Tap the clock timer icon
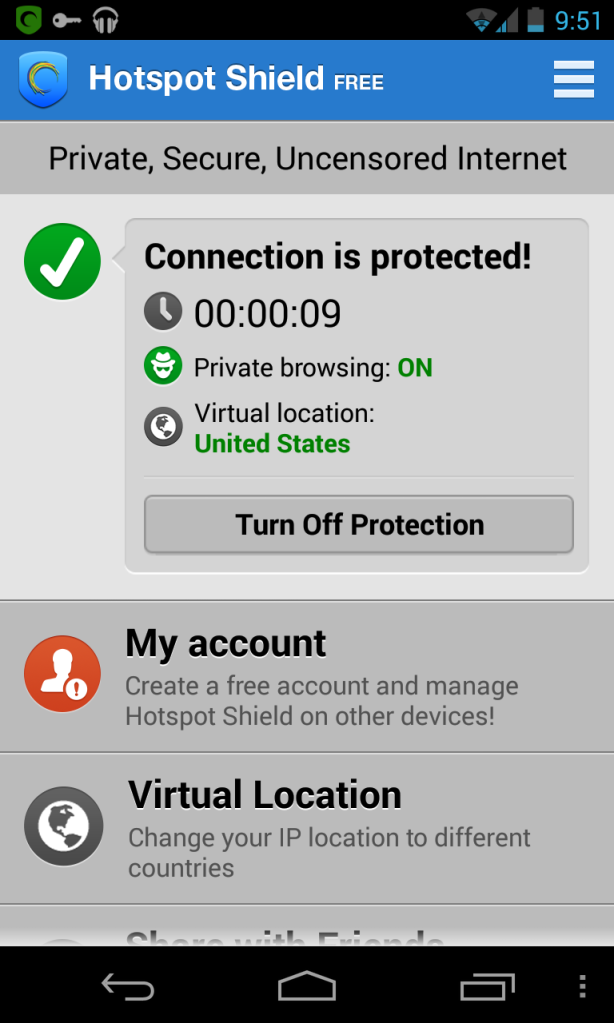 pos(163,312)
